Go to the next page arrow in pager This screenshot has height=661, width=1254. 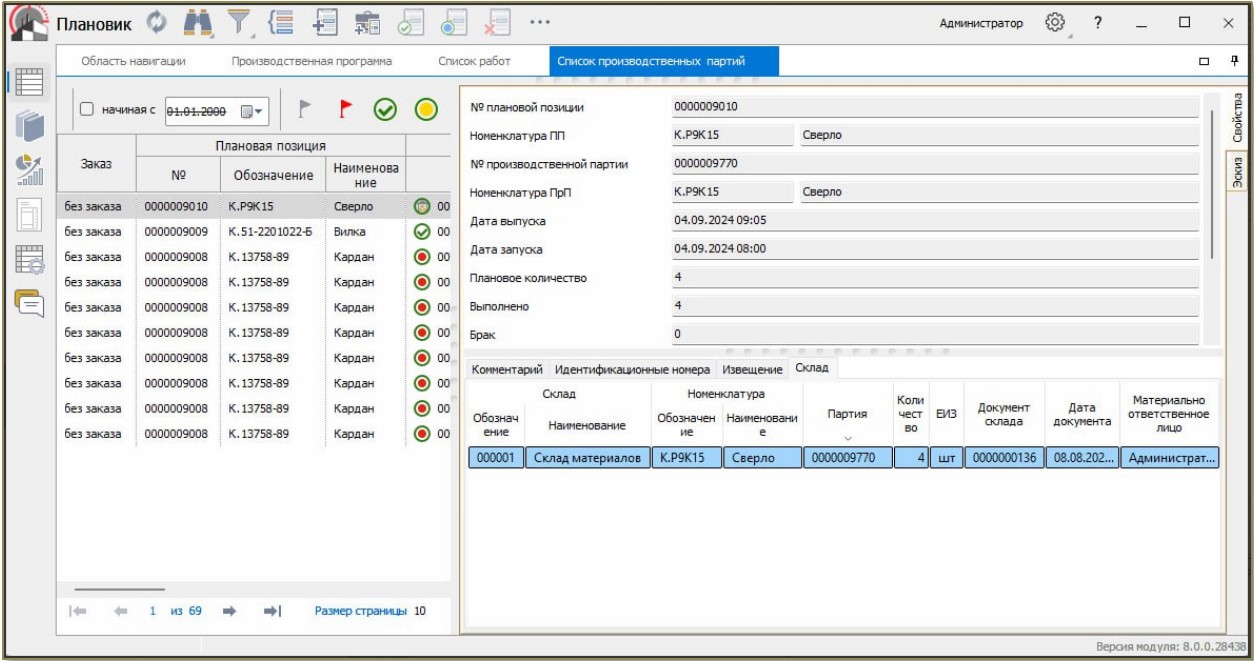pyautogui.click(x=228, y=611)
